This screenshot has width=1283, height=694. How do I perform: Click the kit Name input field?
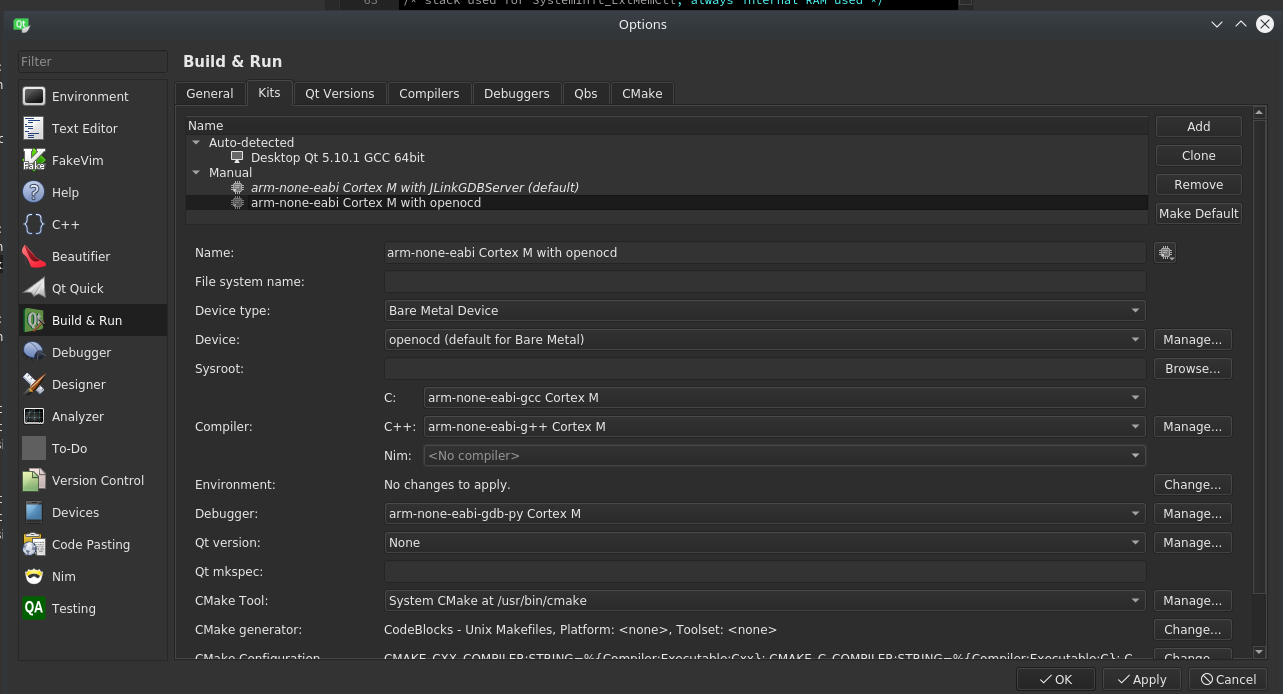[765, 253]
